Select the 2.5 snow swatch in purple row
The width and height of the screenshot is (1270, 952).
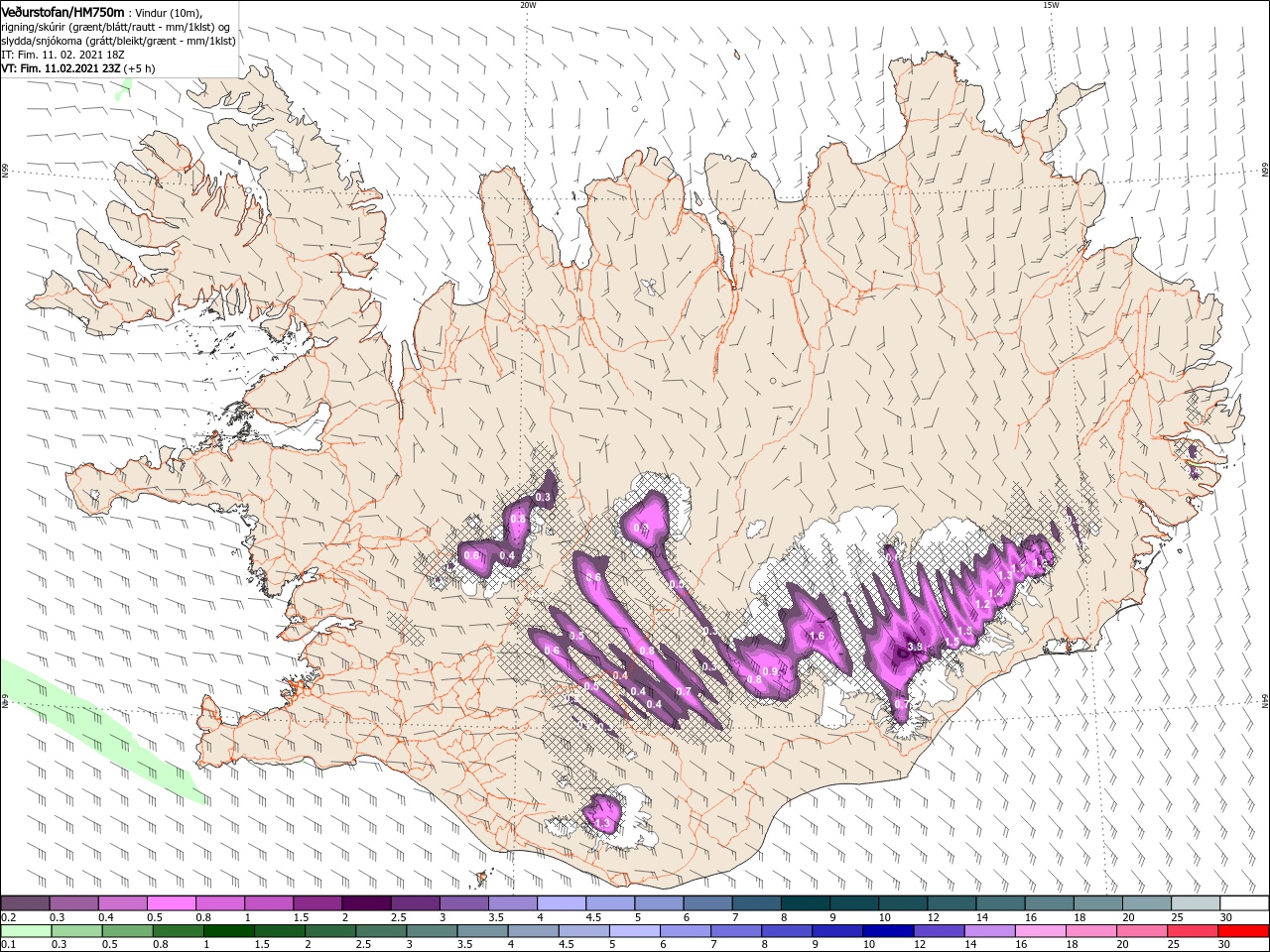tap(415, 903)
